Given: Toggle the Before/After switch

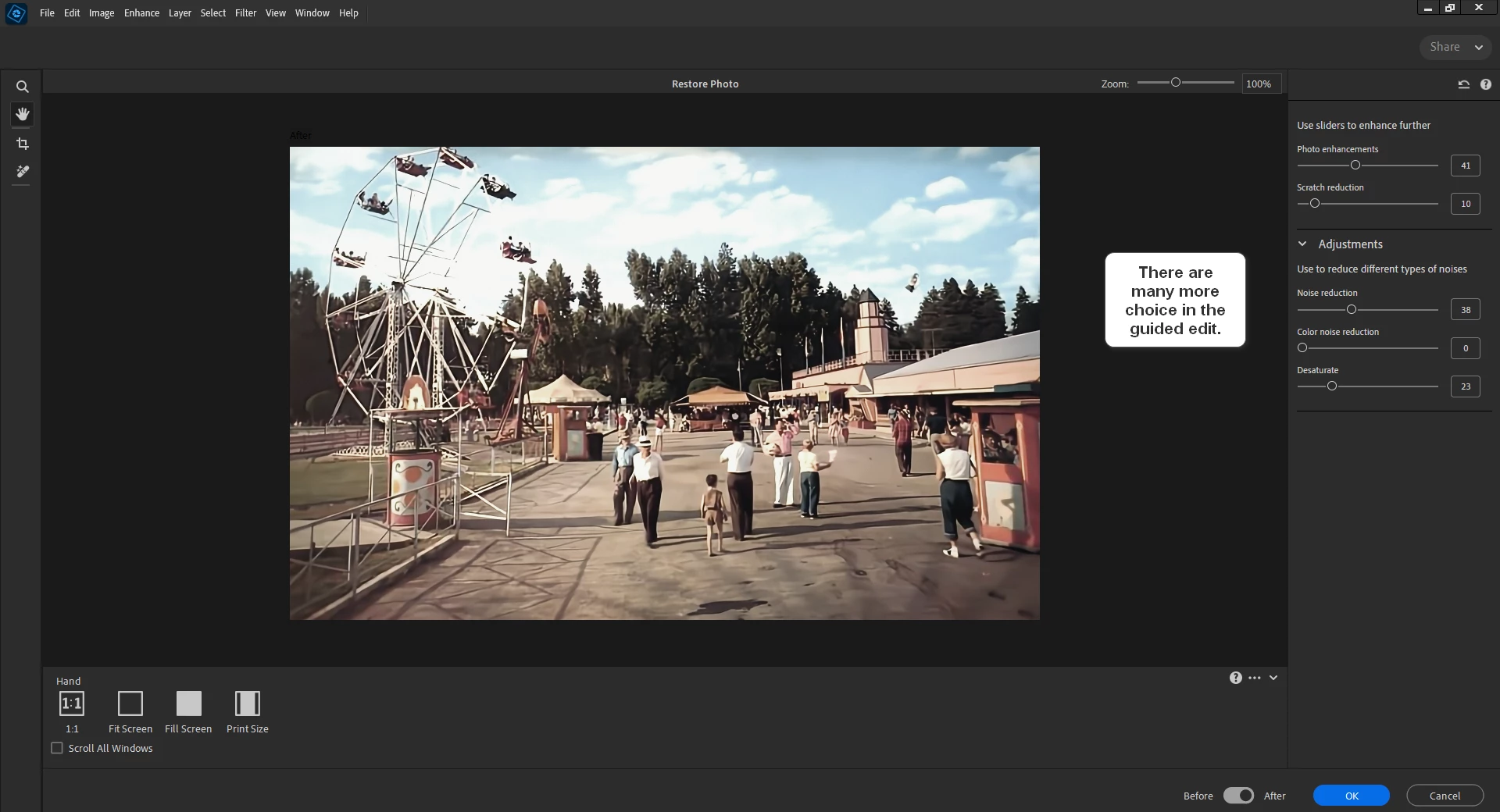Looking at the screenshot, I should pyautogui.click(x=1238, y=796).
